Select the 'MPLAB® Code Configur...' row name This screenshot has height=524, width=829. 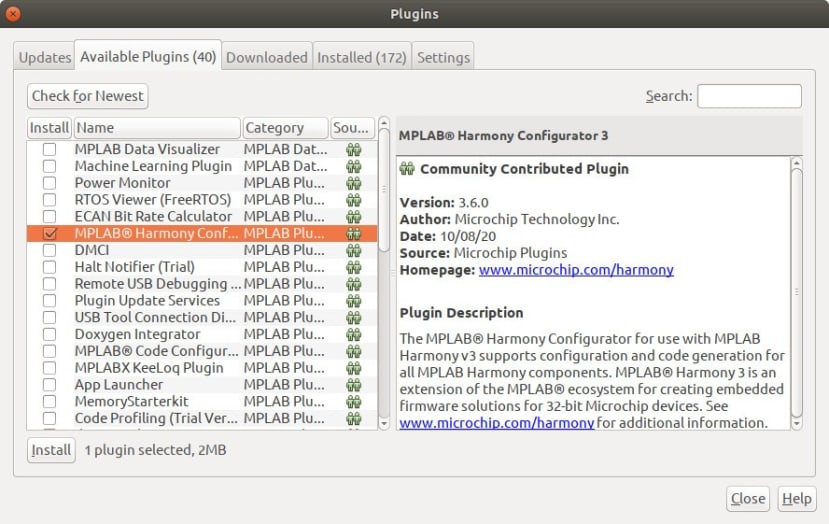tap(156, 351)
